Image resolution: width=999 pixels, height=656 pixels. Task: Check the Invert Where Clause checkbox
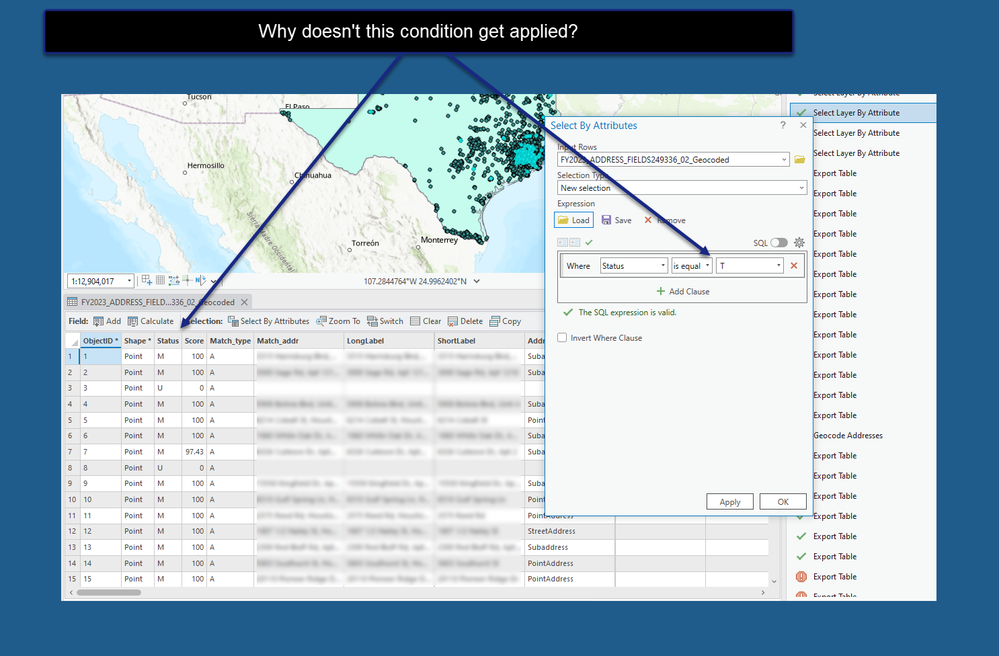point(562,338)
